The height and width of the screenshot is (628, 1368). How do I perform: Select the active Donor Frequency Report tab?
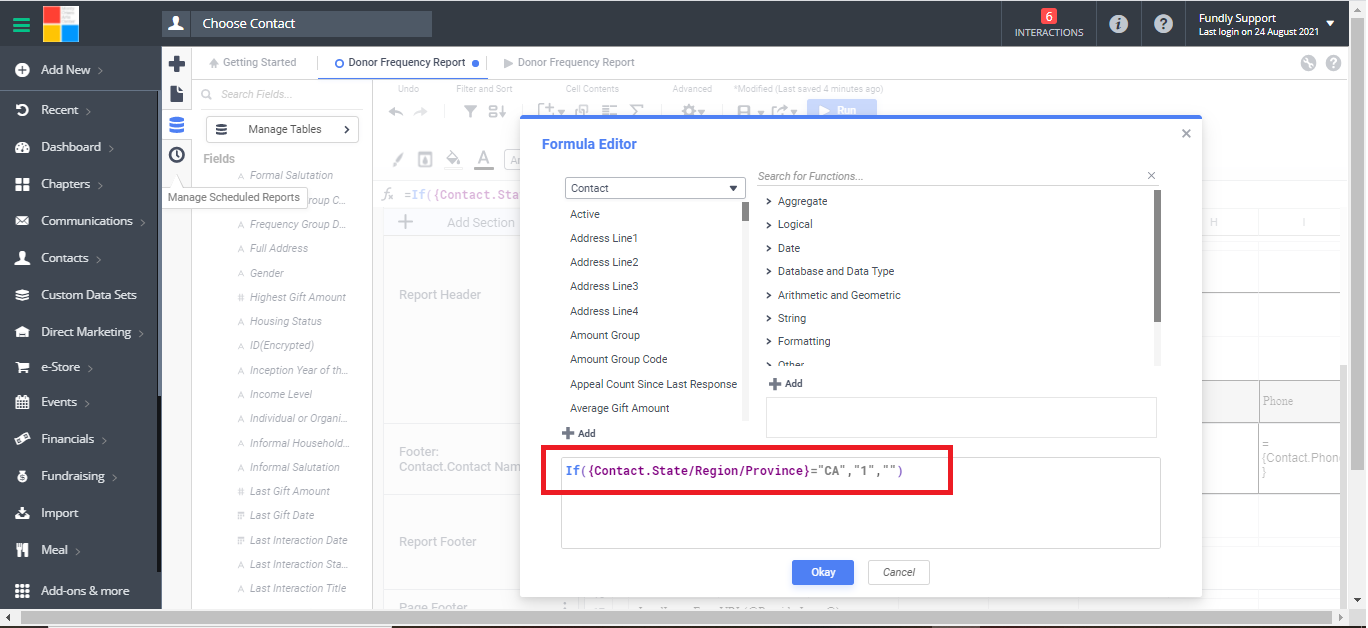coord(407,62)
